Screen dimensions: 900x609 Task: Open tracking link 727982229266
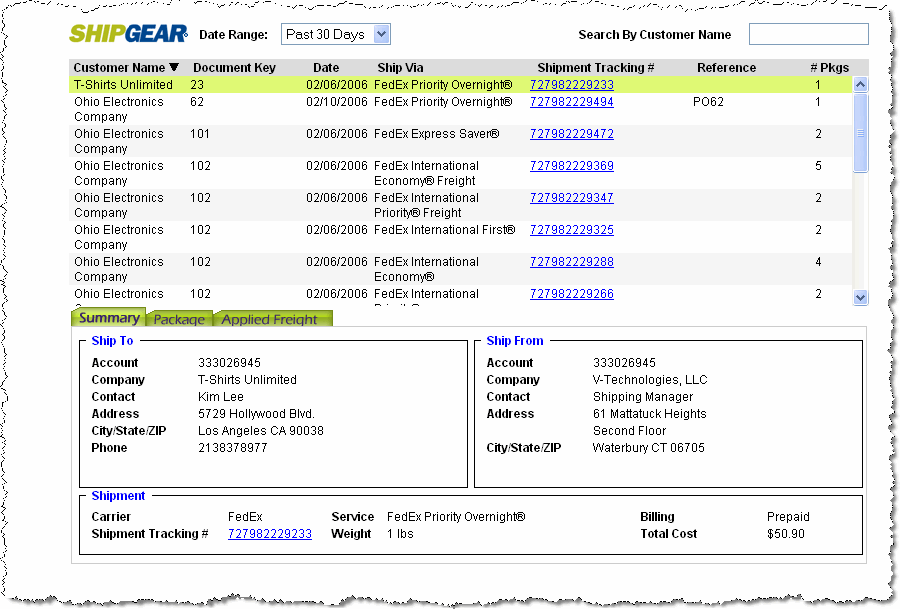(572, 294)
